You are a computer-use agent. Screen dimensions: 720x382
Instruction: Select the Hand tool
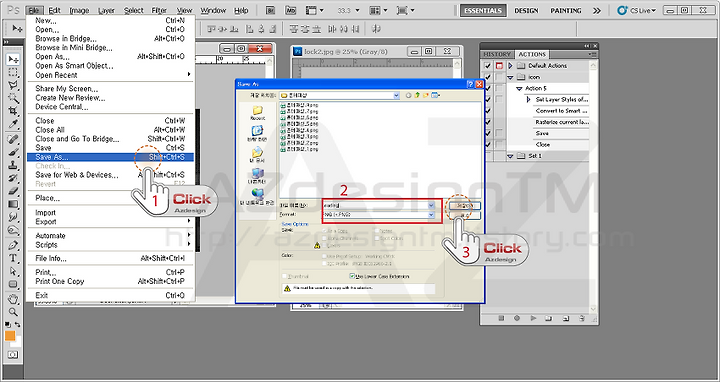point(13,299)
